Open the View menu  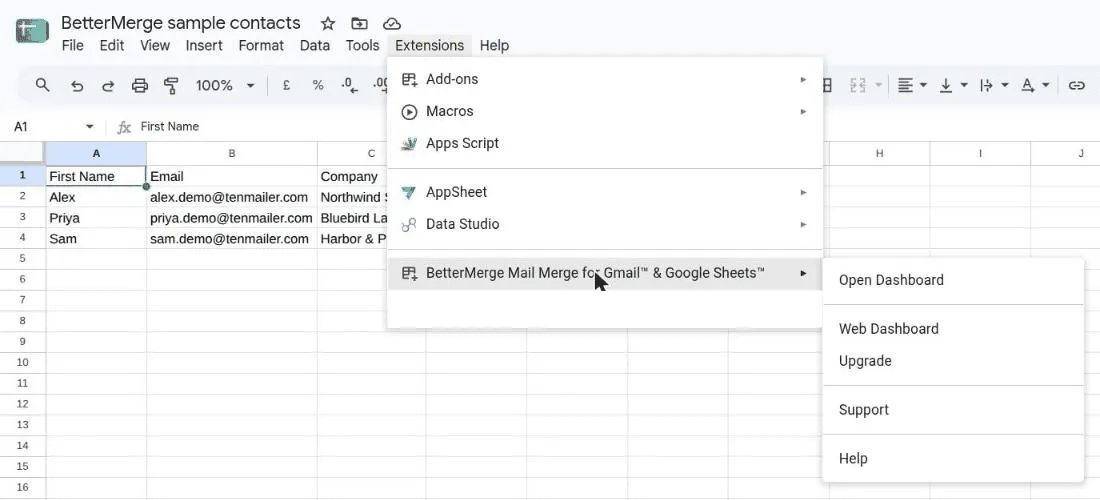pos(154,46)
